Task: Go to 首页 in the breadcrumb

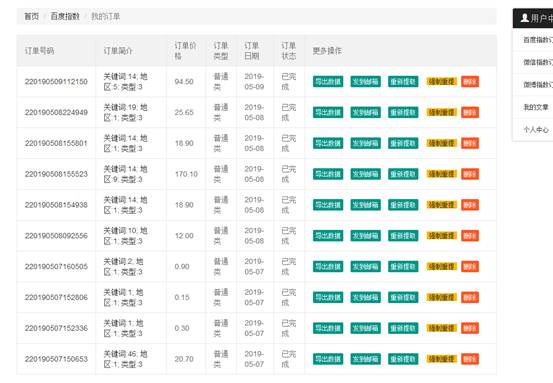Action: coord(31,16)
